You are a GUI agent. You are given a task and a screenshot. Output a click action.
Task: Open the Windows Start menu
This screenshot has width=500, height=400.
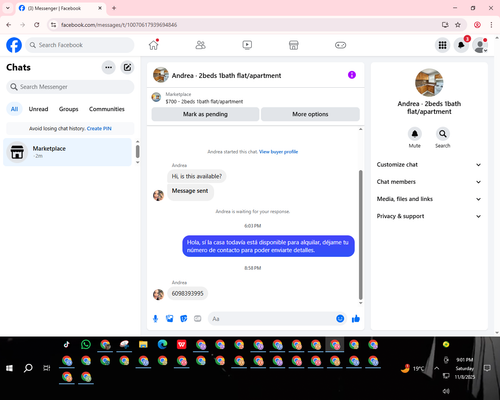[x=9, y=368]
